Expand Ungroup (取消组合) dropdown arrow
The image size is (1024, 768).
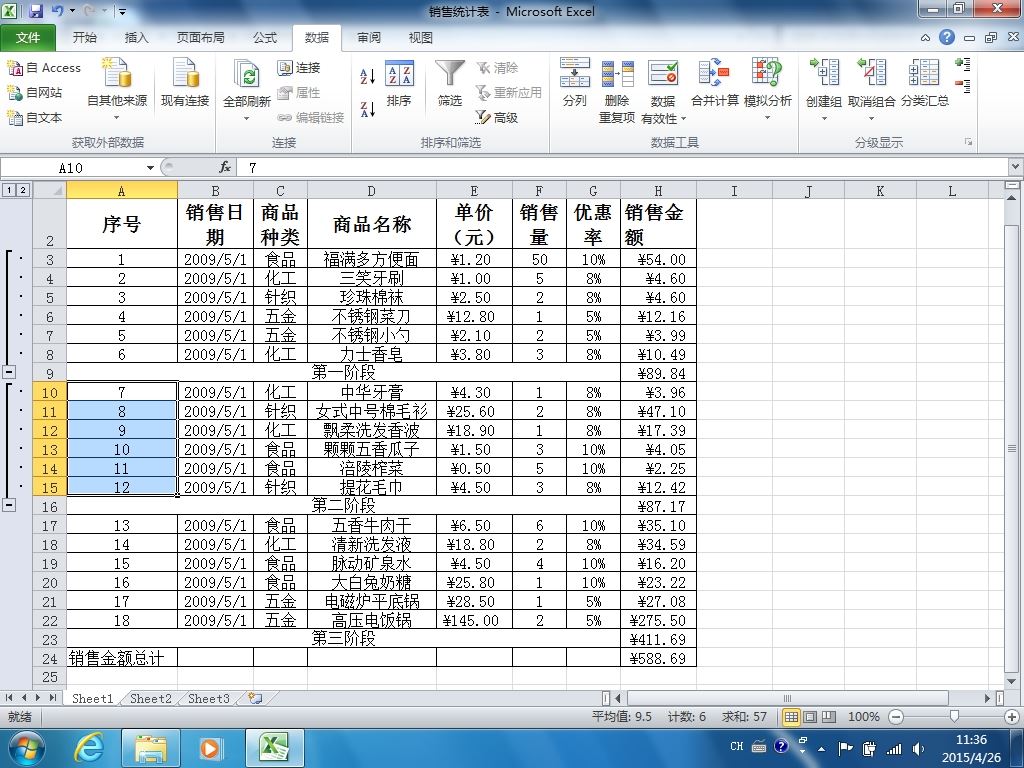tap(872, 118)
